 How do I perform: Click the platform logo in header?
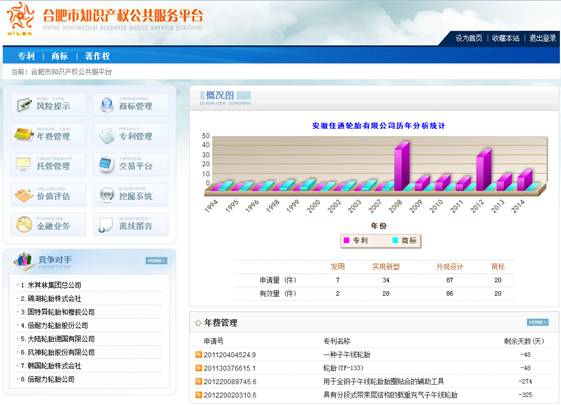tap(20, 18)
